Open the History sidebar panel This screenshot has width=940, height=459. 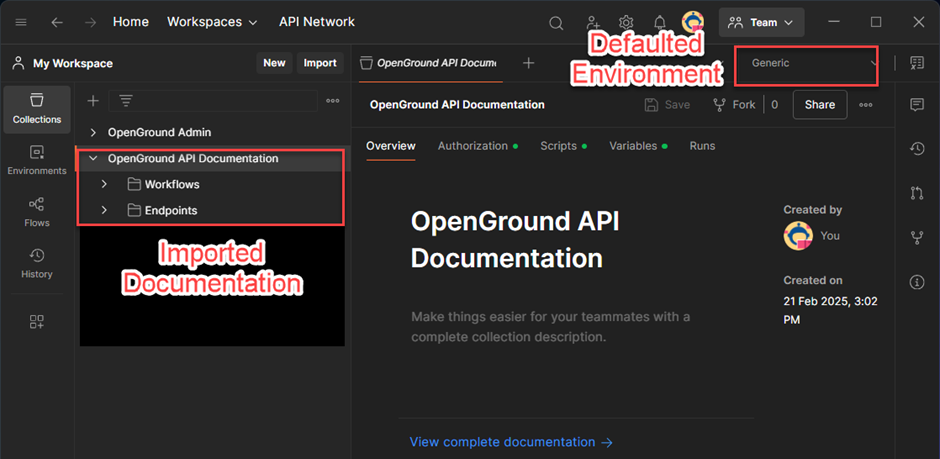tap(37, 264)
